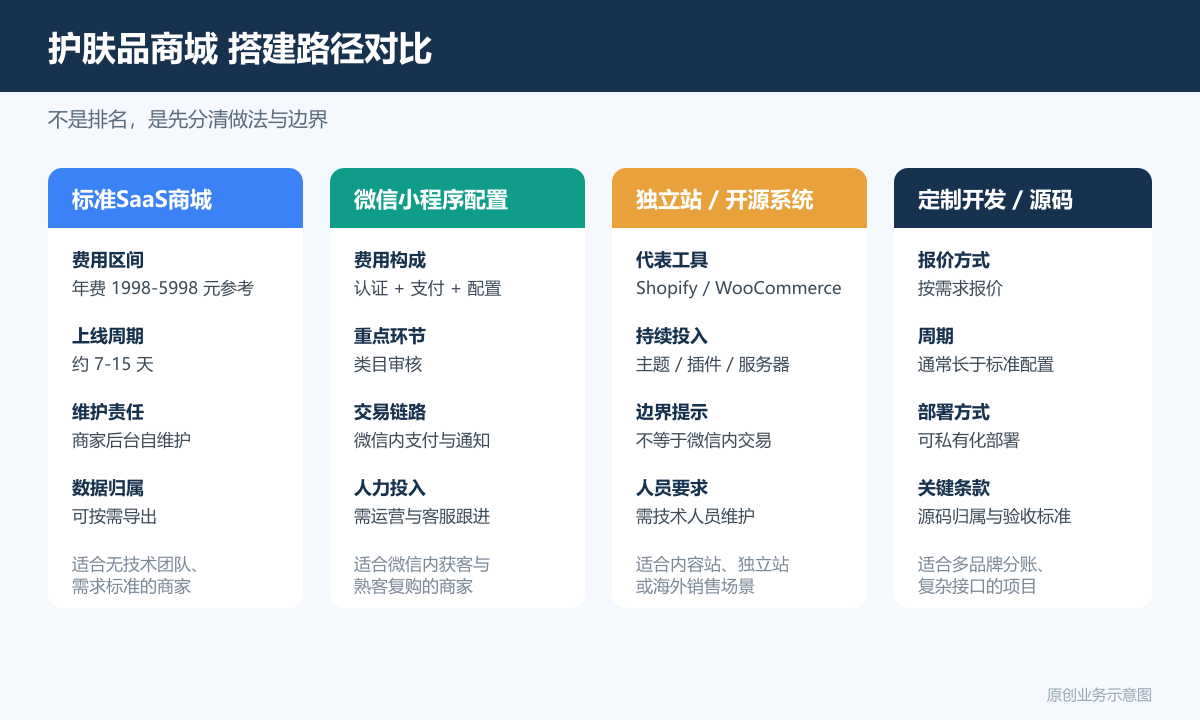Viewport: 1200px width, 720px height.
Task: Click the text 年费 1998-5998 元参考
Action: (x=163, y=288)
